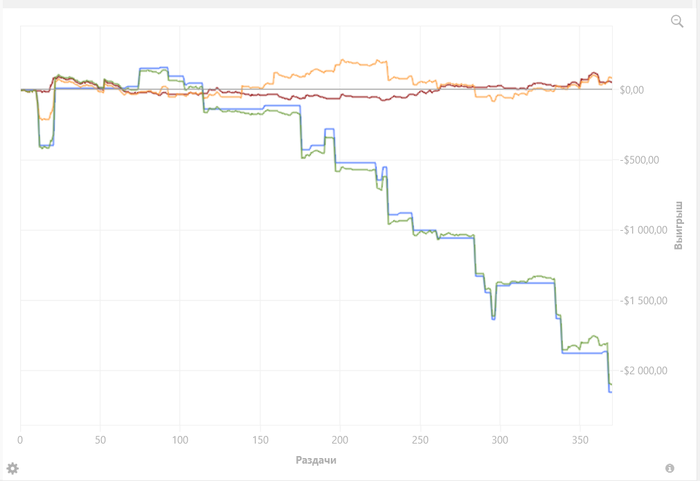Screen dimensions: 700x481
Task: Click the 150 tick on x-axis
Action: click(260, 439)
